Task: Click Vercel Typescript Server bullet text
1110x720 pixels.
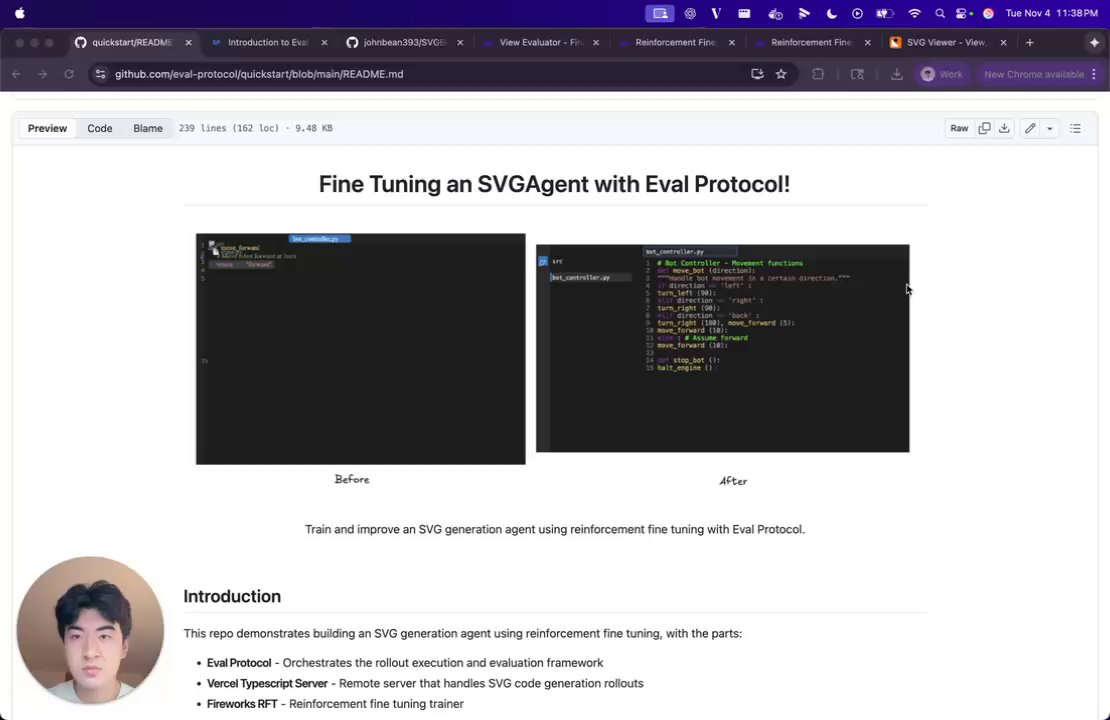Action: [x=425, y=683]
